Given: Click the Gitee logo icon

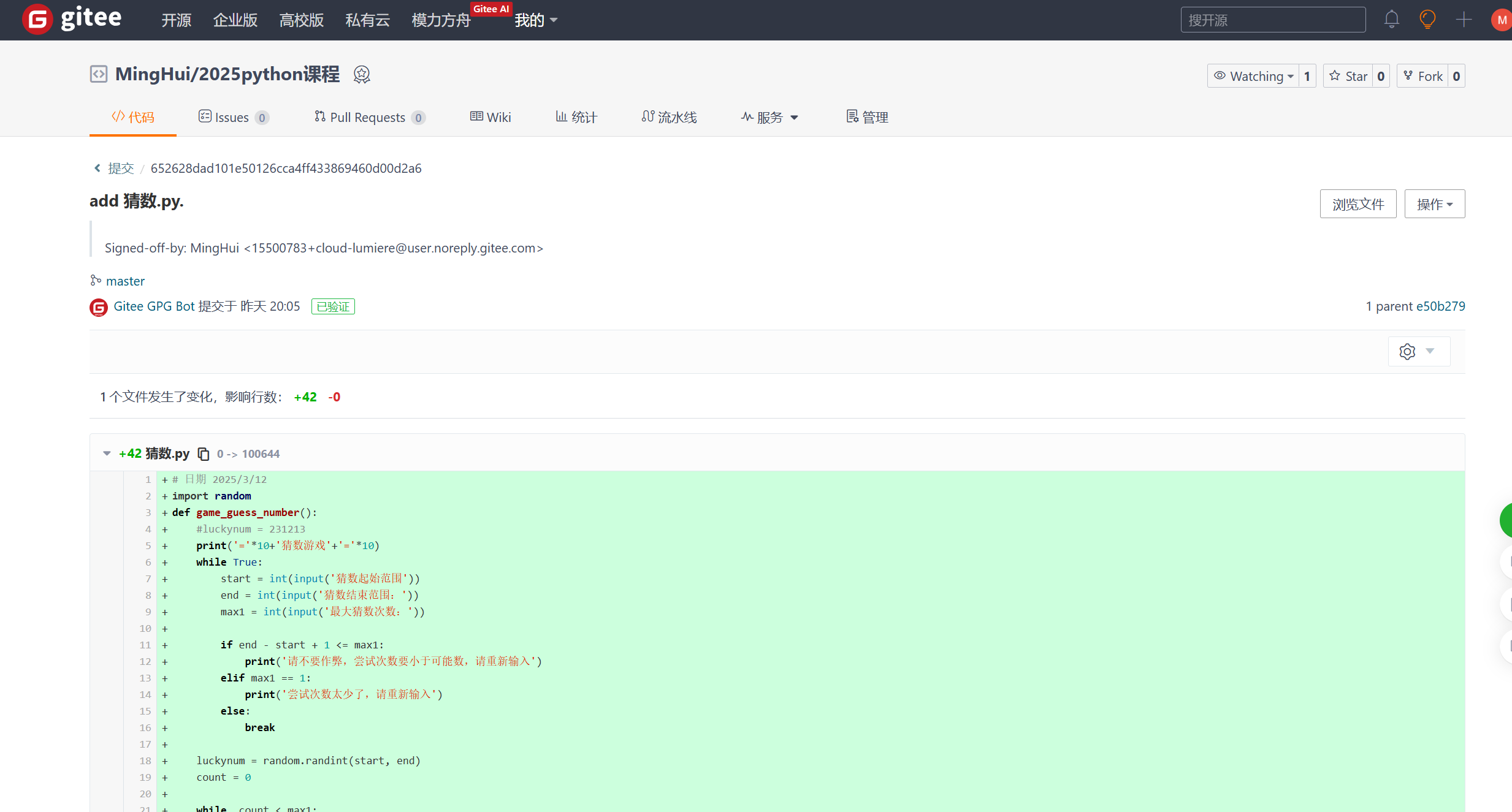Looking at the screenshot, I should tap(37, 20).
